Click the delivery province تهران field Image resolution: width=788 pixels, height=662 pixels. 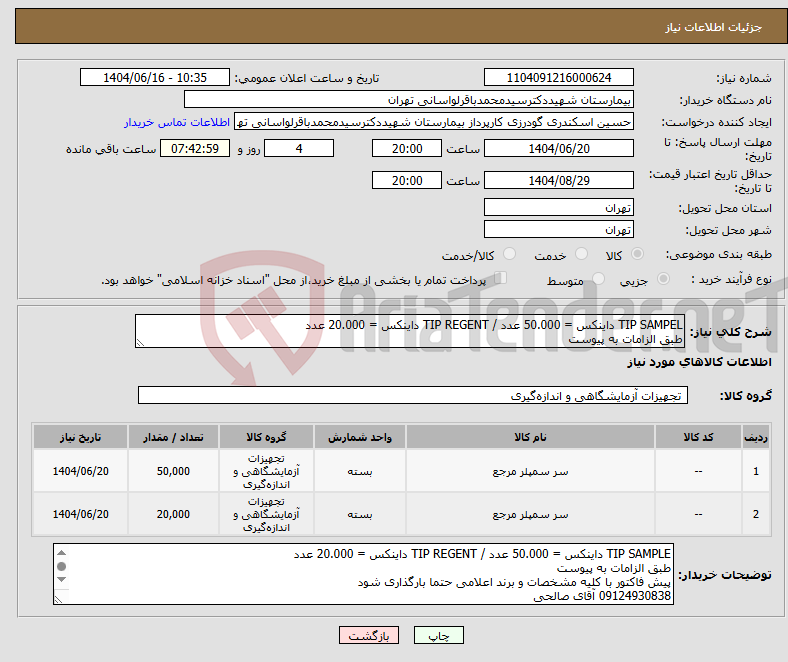[558, 207]
